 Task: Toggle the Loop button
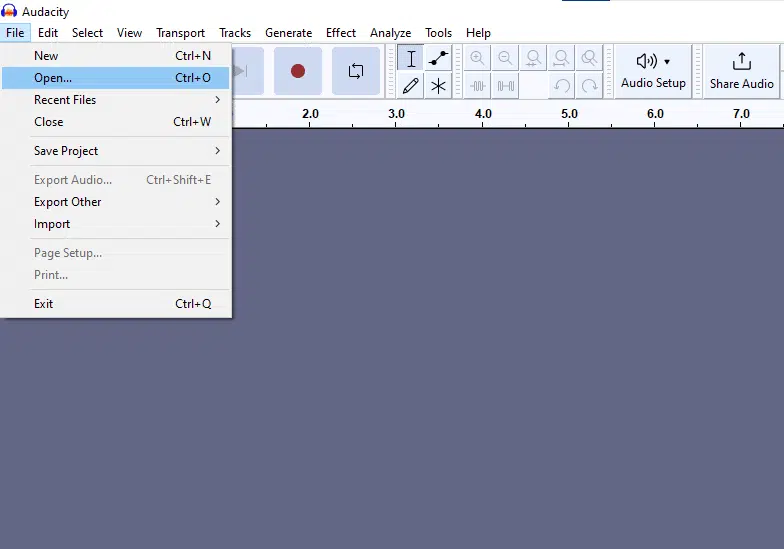[356, 71]
